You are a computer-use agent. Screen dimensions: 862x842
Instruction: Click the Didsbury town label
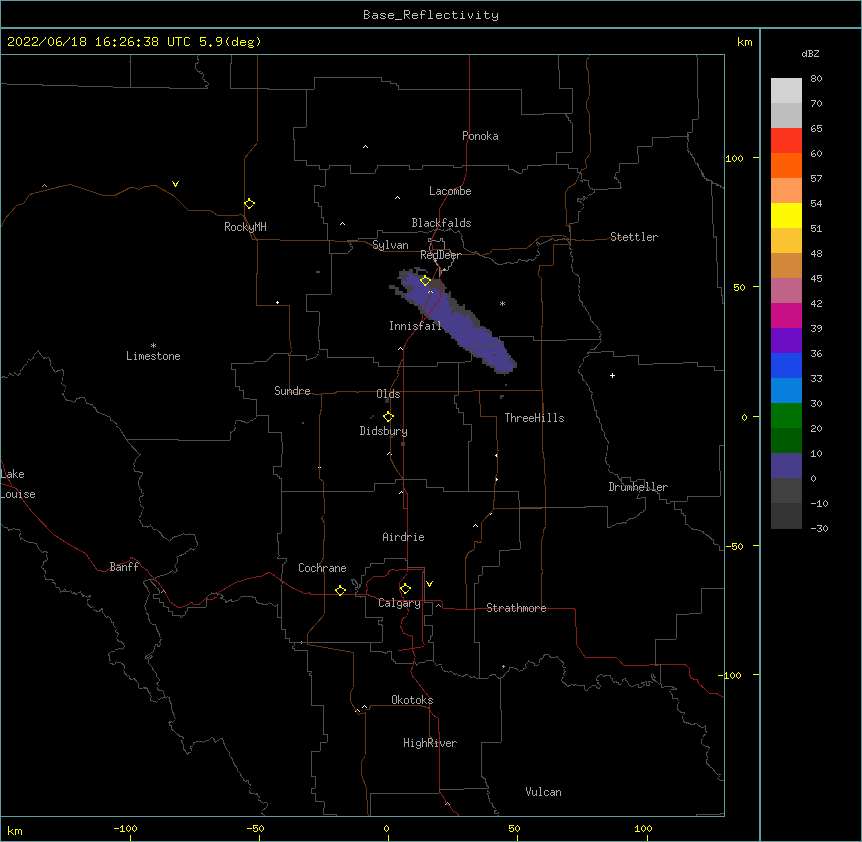pos(383,431)
